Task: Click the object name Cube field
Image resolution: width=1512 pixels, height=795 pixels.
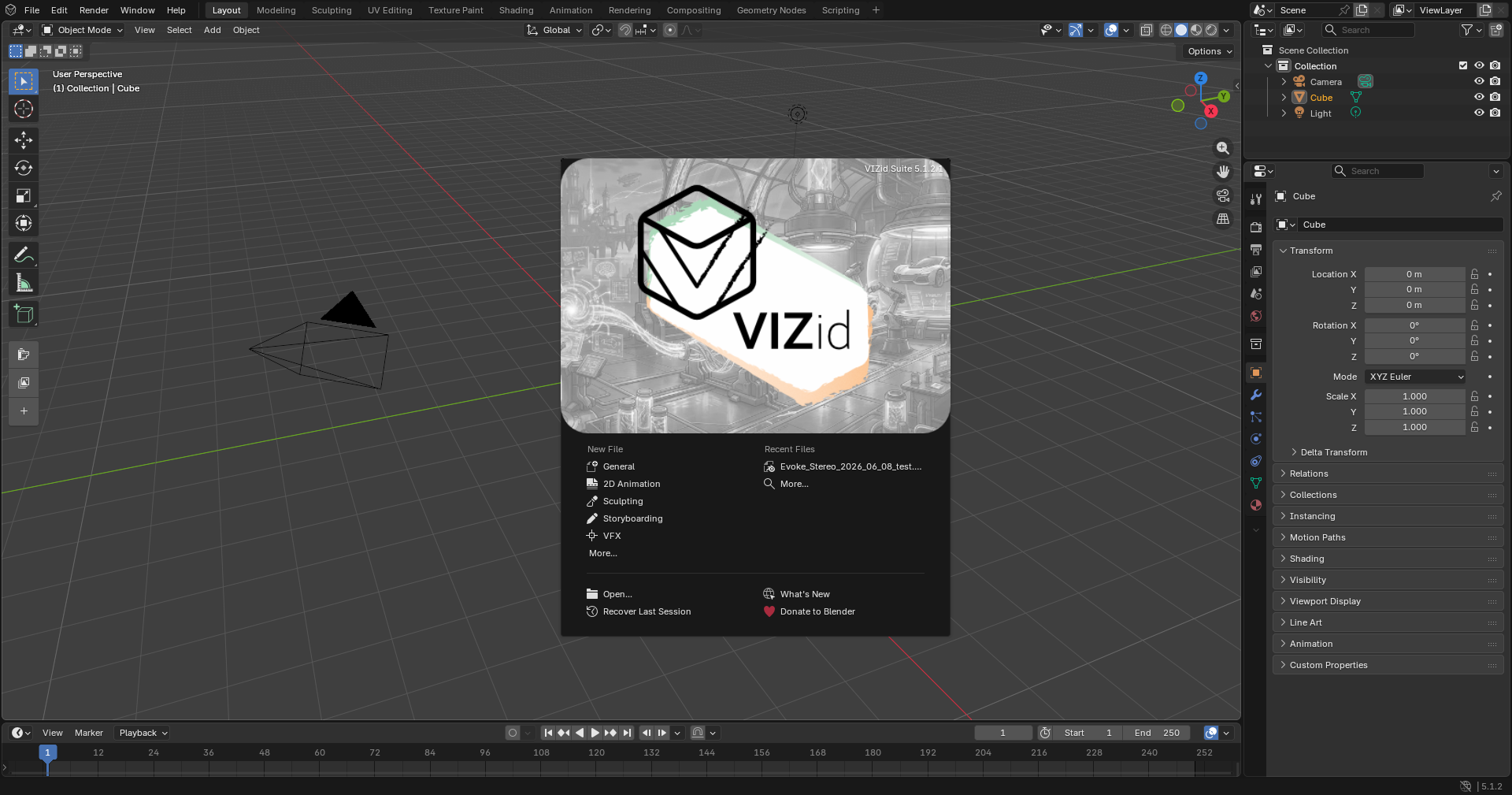Action: tap(1399, 225)
